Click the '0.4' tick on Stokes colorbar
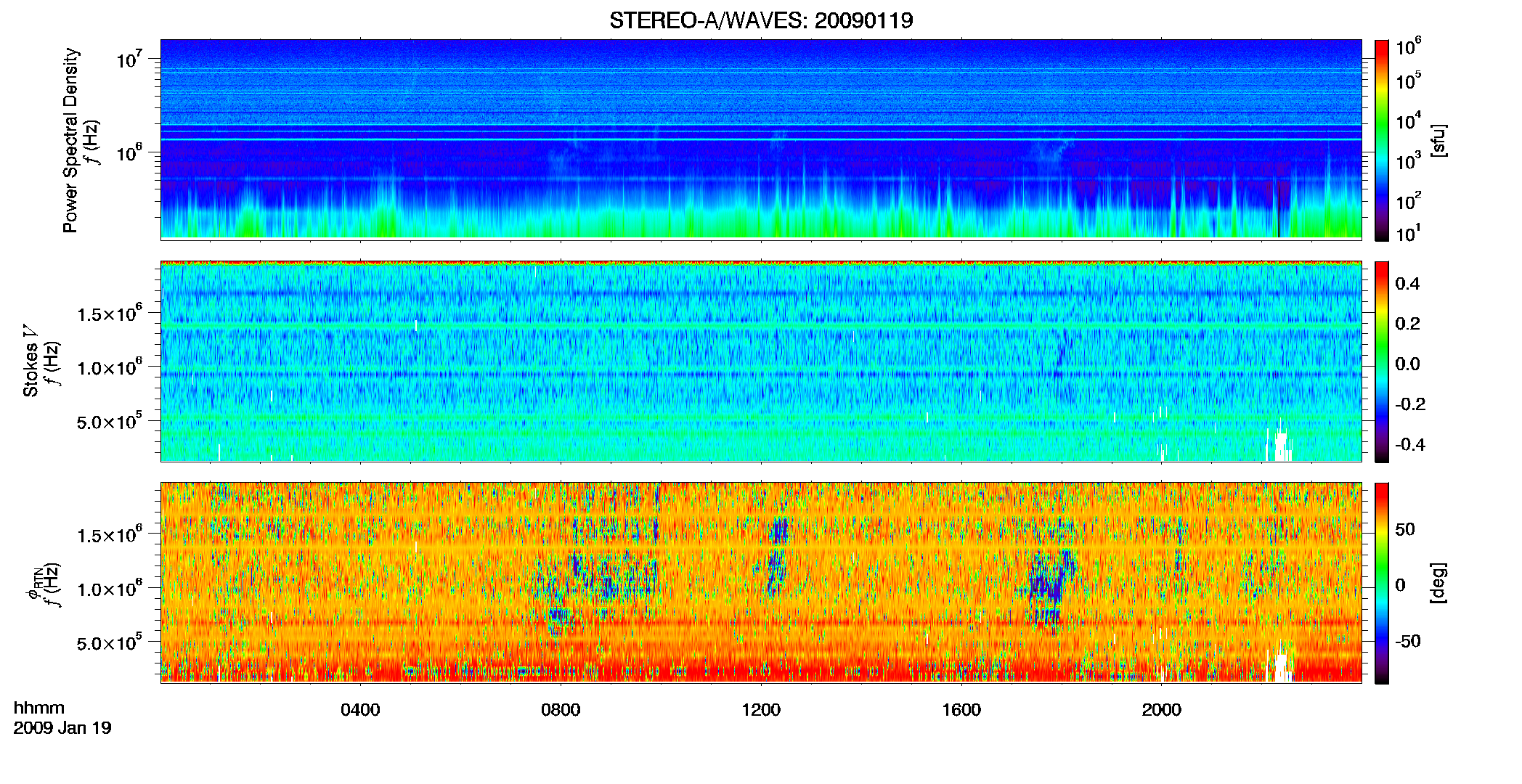This screenshot has height=784, width=1522. tap(1407, 284)
